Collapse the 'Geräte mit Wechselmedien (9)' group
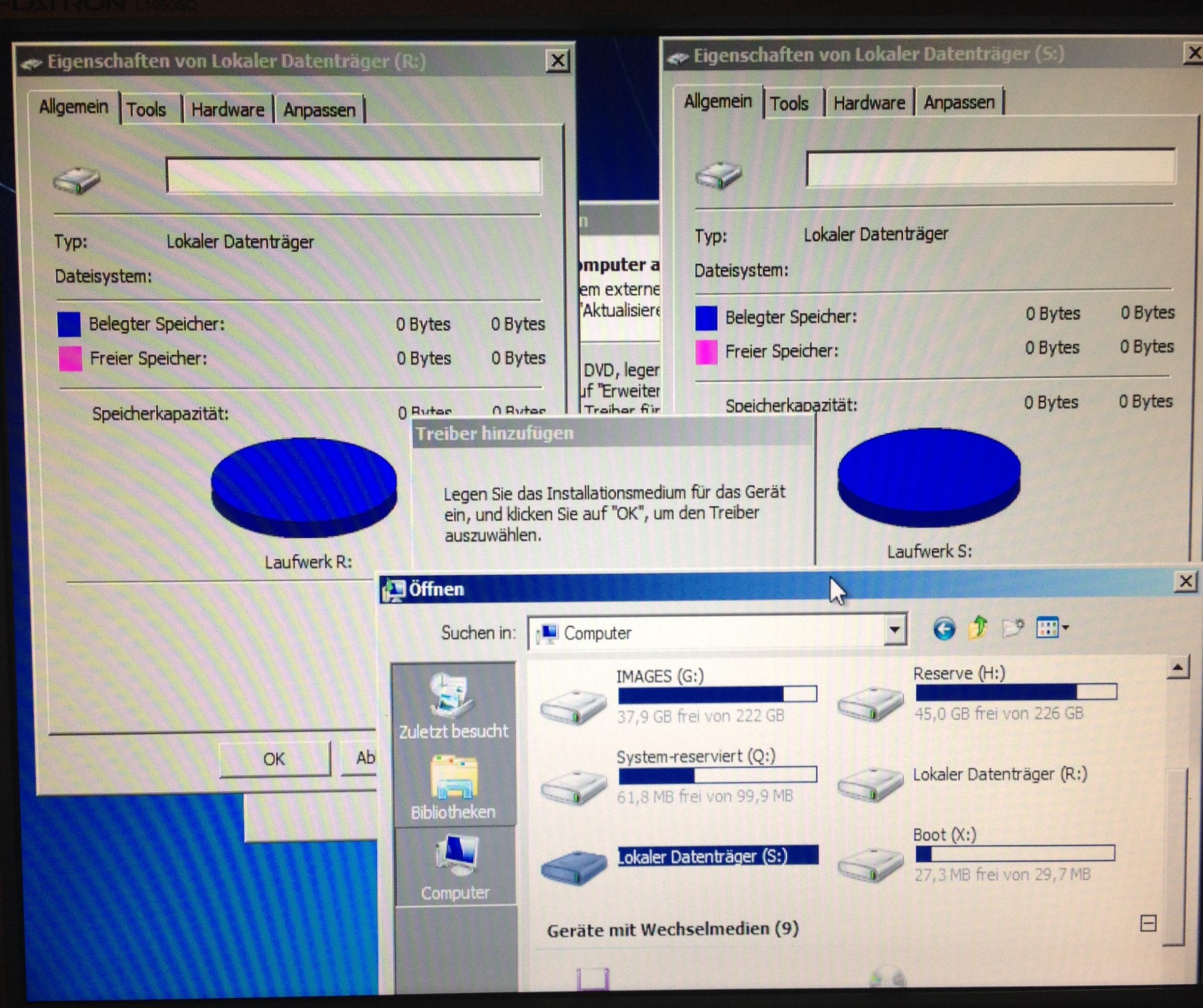 click(x=1148, y=923)
